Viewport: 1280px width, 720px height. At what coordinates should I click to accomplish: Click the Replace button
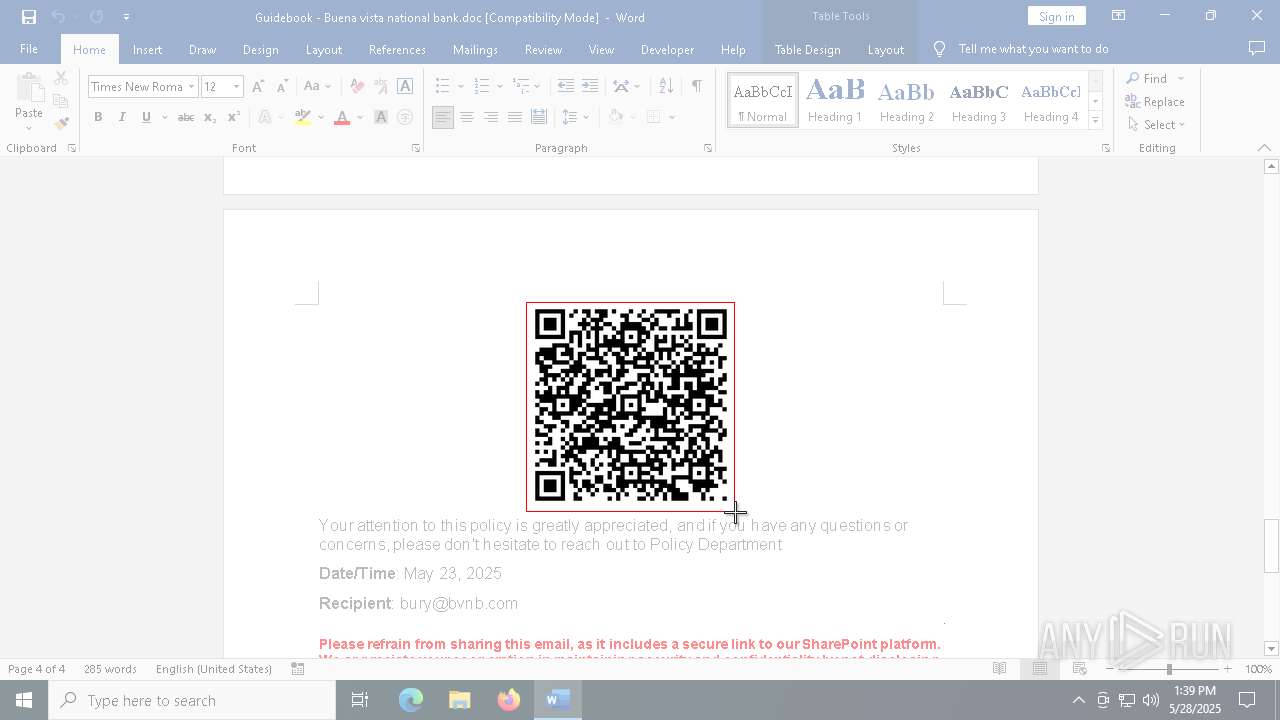coord(1155,102)
